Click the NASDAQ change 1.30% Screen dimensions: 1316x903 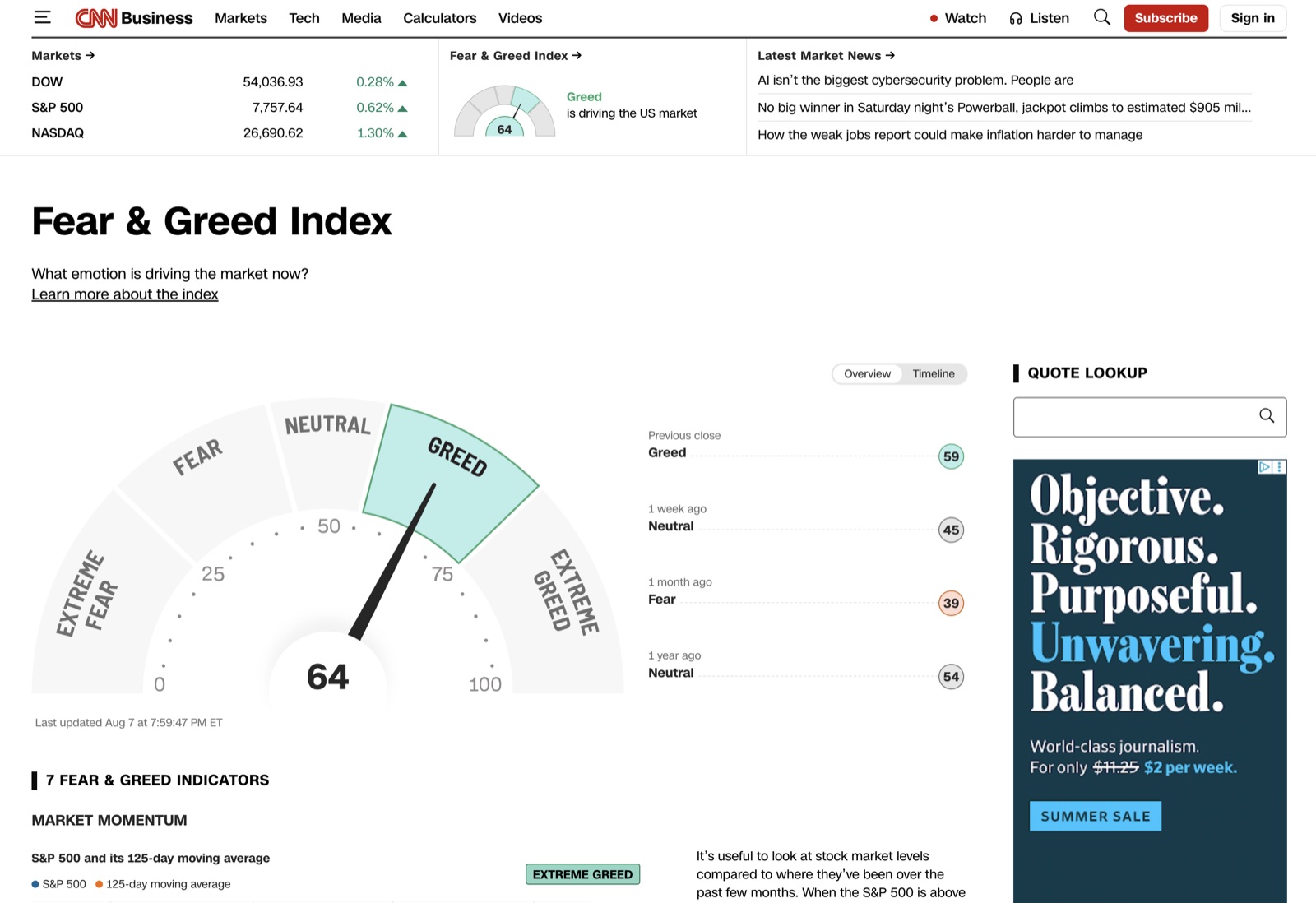(x=382, y=132)
